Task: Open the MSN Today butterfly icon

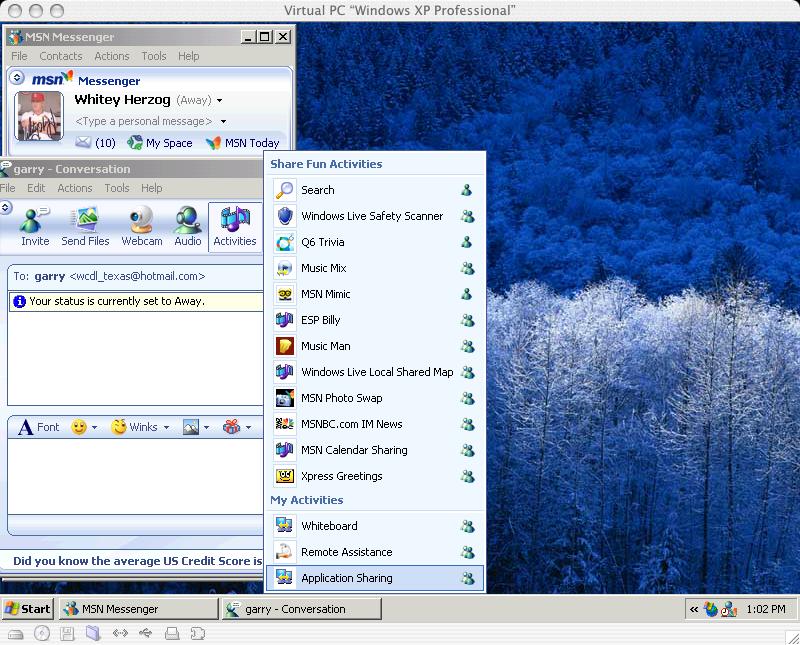Action: coord(213,143)
